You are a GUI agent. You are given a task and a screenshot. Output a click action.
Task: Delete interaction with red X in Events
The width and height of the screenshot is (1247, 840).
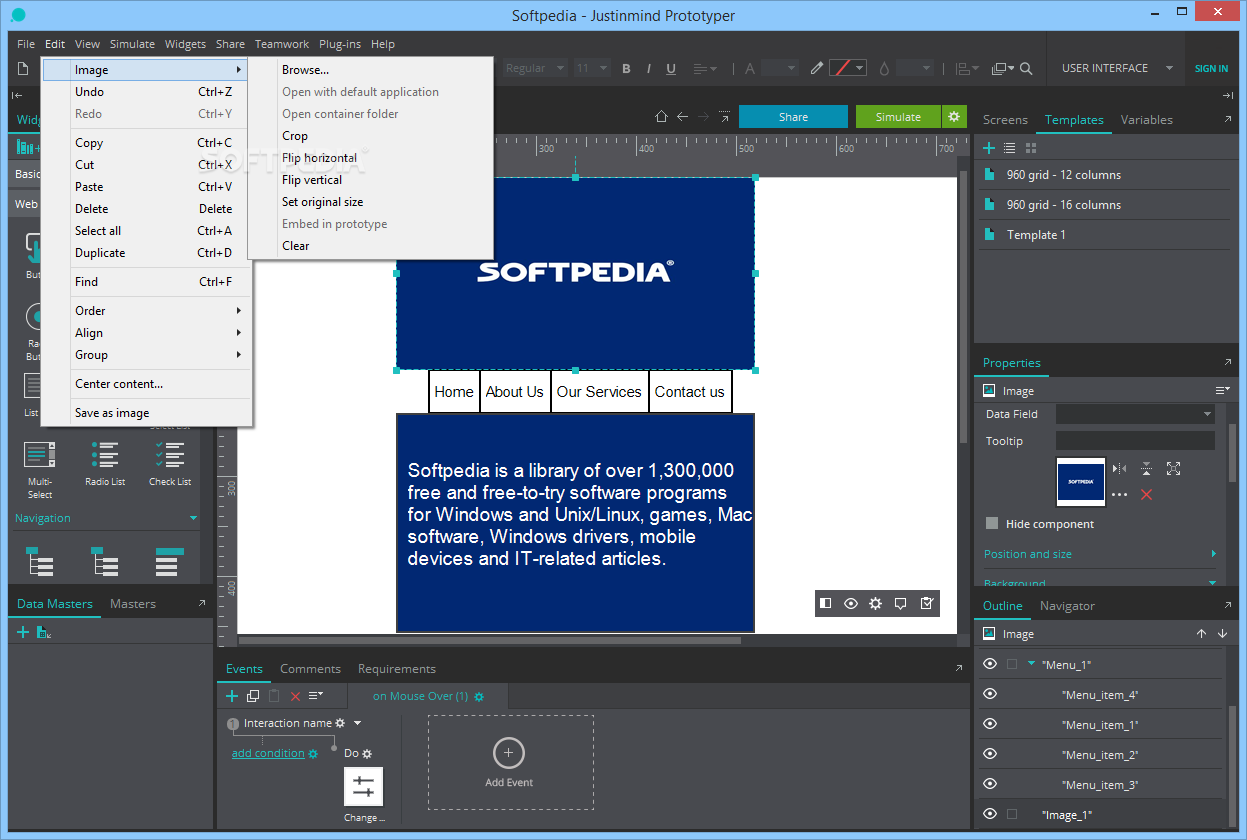pos(295,696)
